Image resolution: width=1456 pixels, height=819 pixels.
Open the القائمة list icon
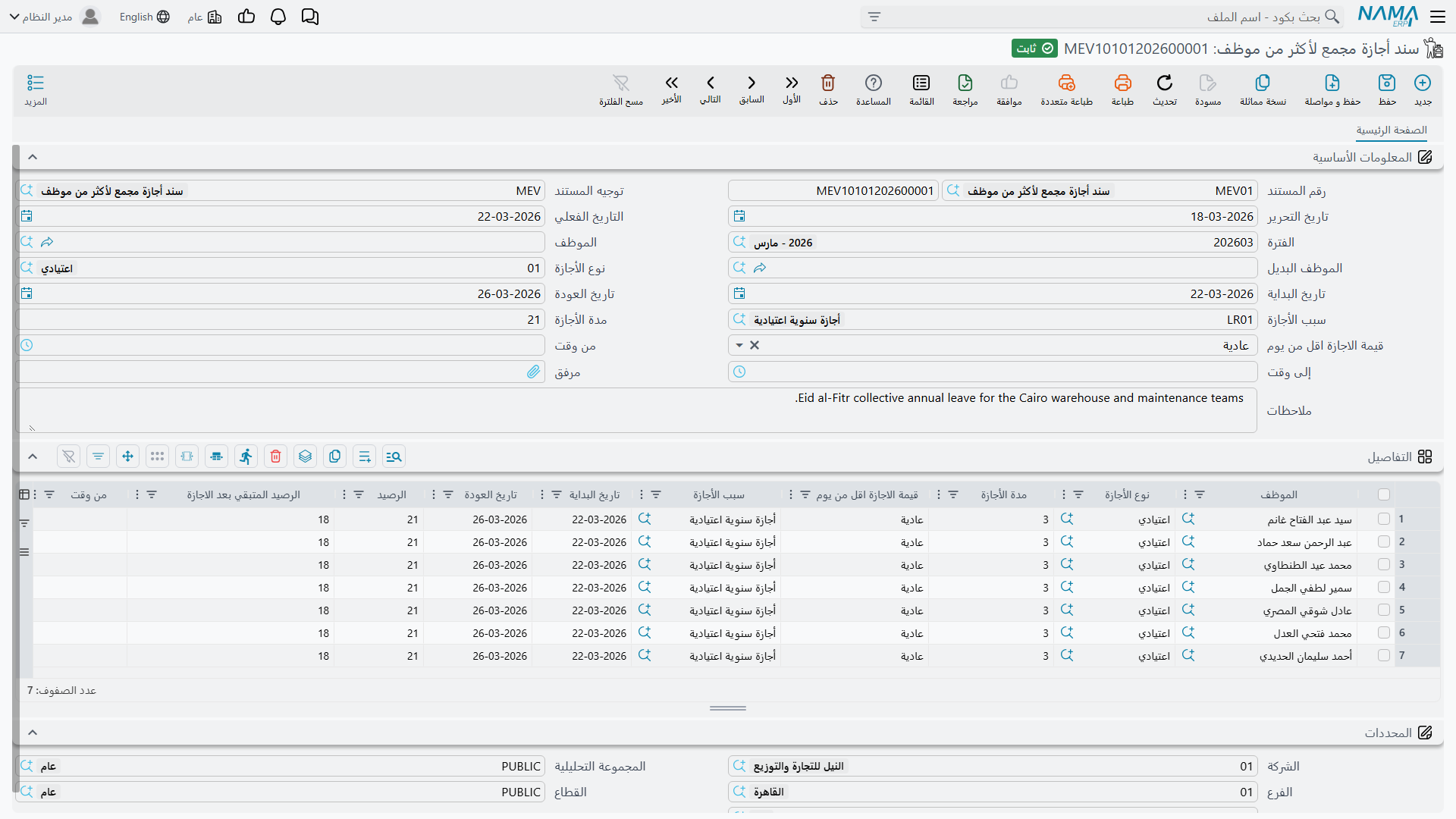pos(921,83)
